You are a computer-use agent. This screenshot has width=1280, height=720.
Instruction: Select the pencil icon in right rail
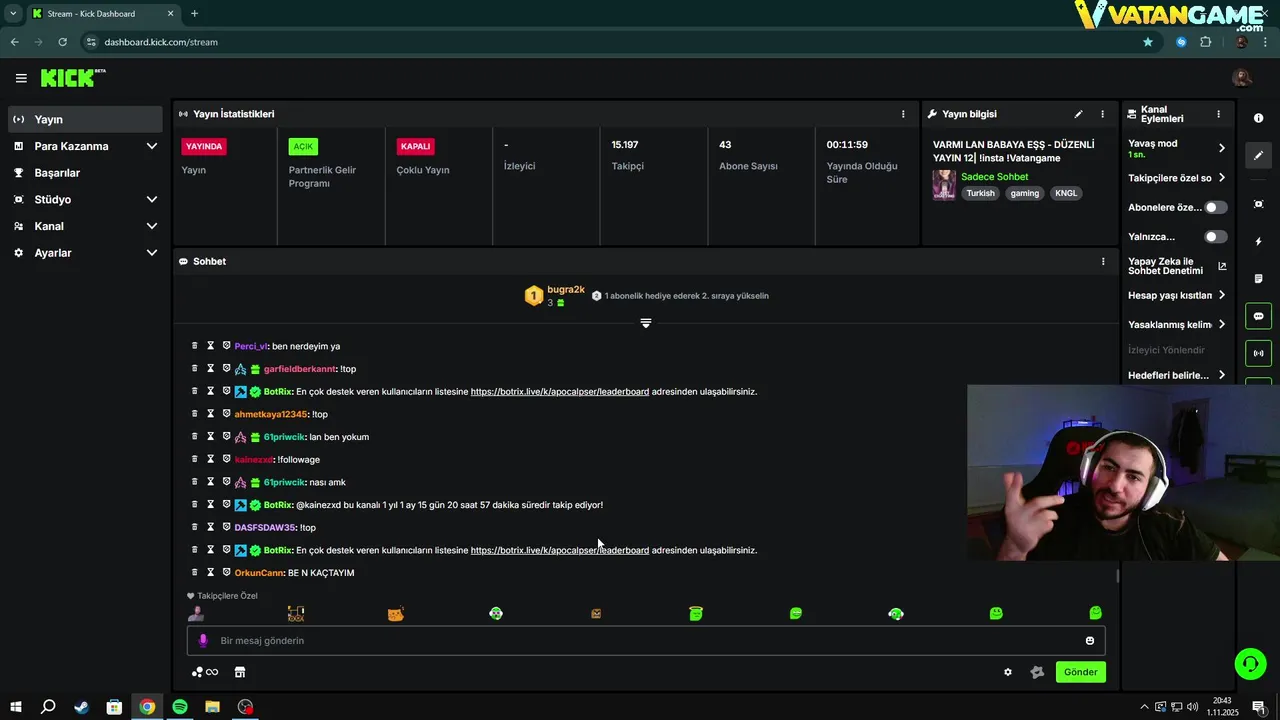[x=1258, y=156]
